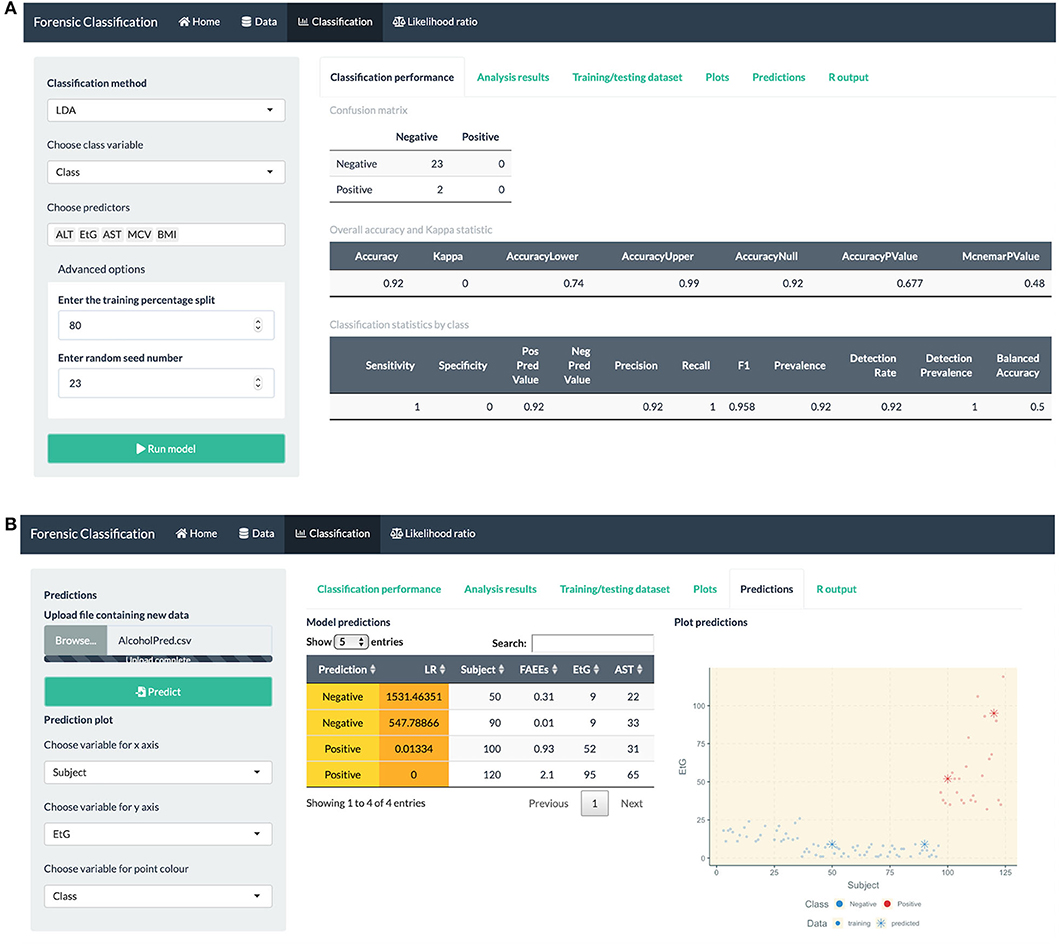The height and width of the screenshot is (946, 1059).
Task: Click the table Search input box
Action: [x=592, y=643]
